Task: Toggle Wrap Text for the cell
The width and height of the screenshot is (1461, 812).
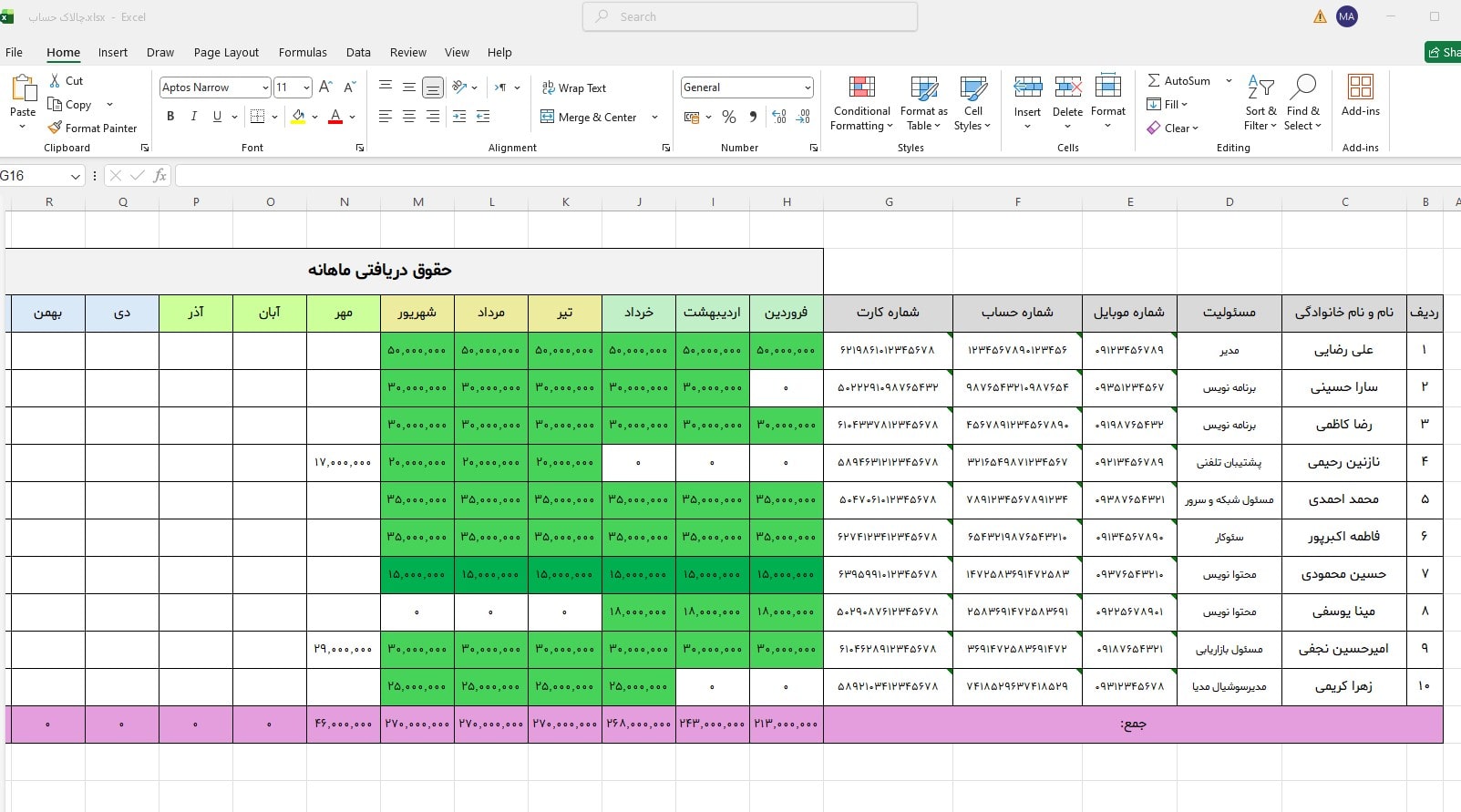Action: (x=574, y=88)
